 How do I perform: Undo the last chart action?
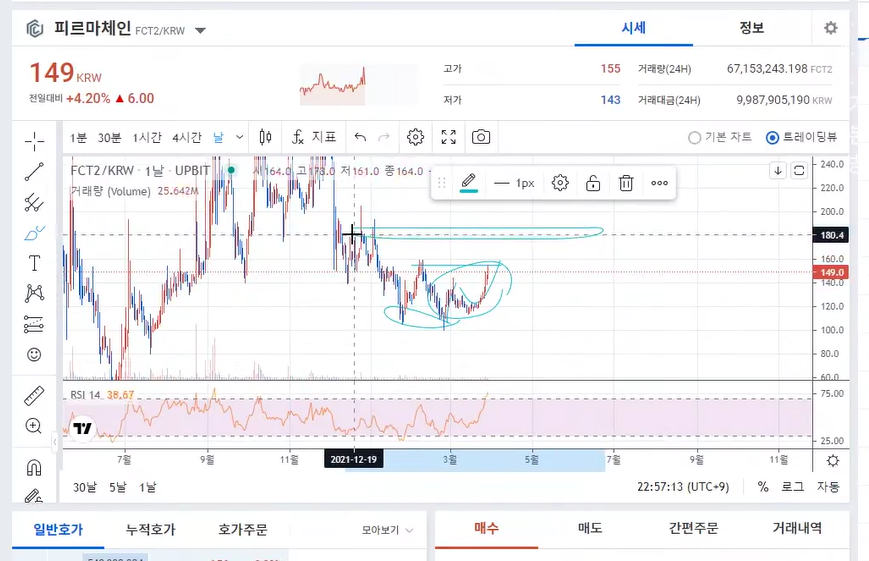[x=360, y=137]
